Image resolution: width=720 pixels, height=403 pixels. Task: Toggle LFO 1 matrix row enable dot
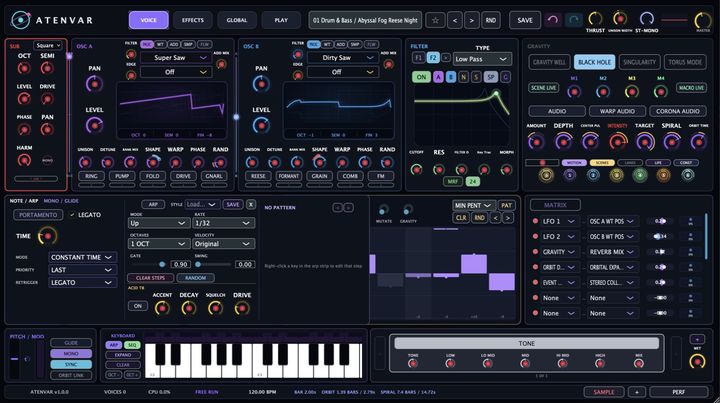coord(535,221)
